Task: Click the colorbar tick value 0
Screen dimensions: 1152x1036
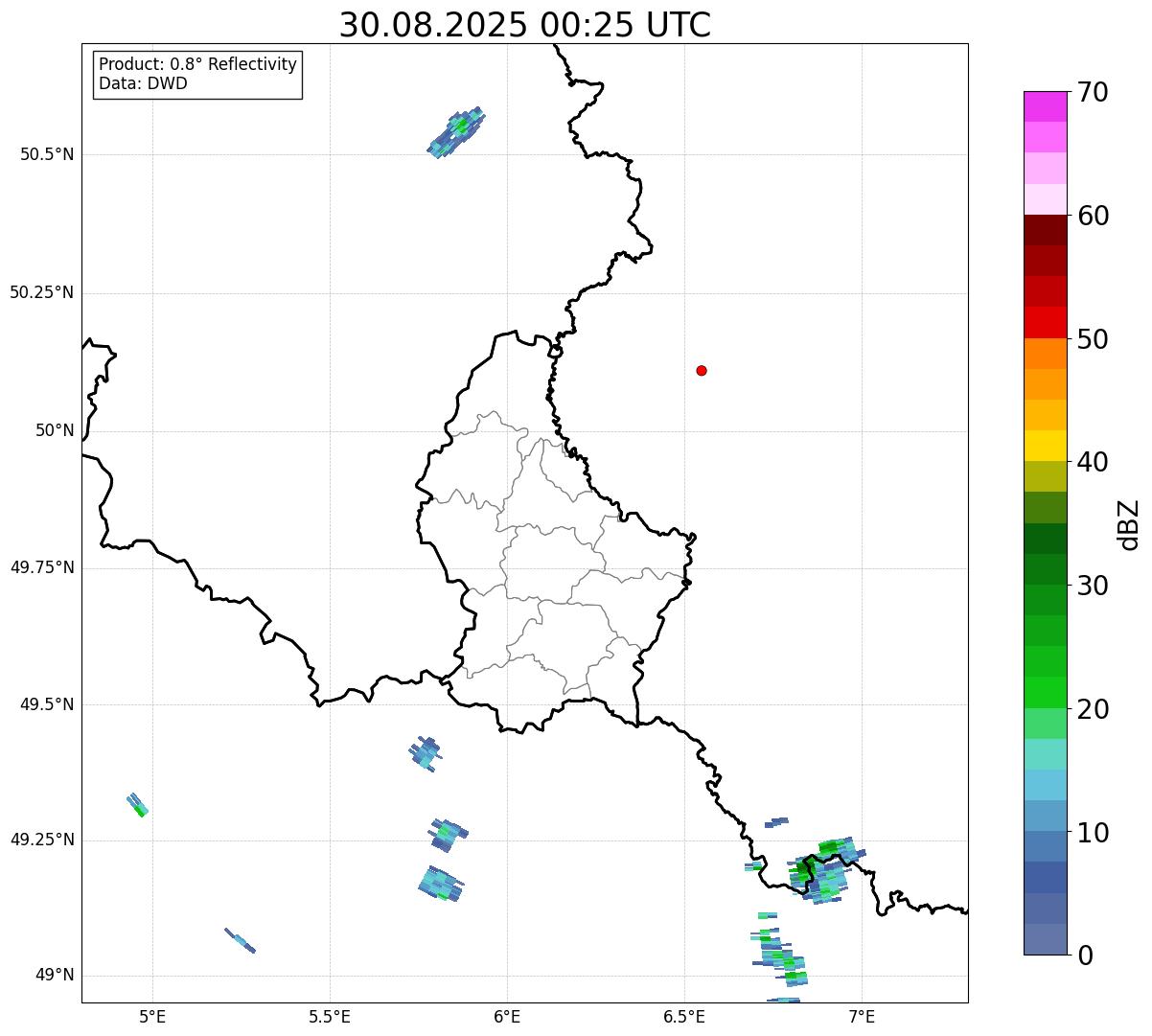Action: tap(1085, 955)
